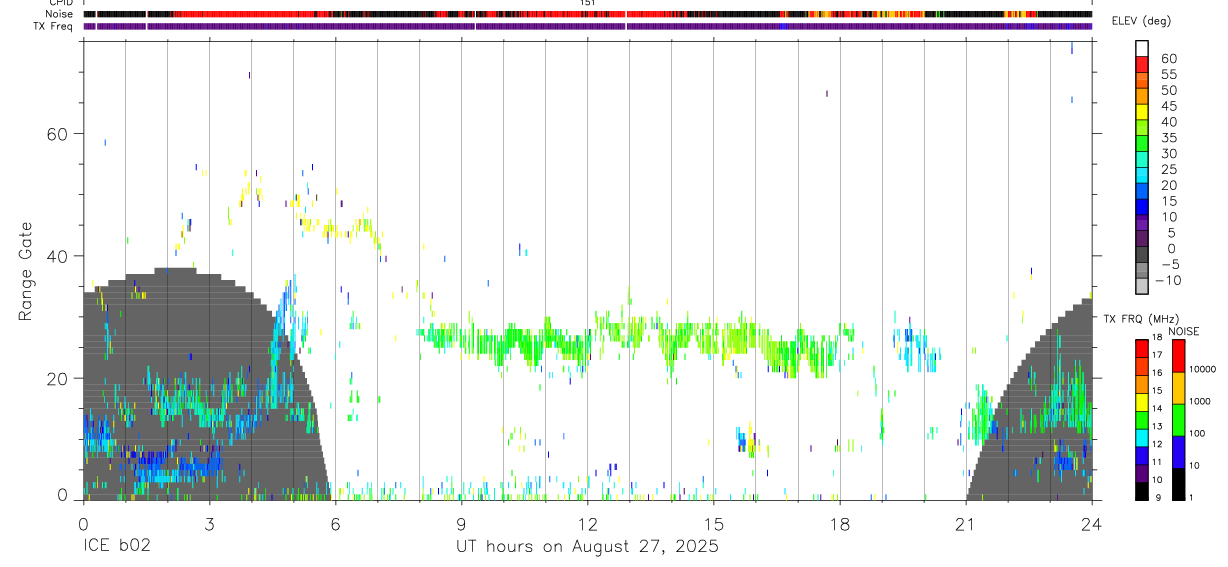Click NOISE legend value '100'
Image resolution: width=1228 pixels, height=567 pixels.
pos(1198,433)
